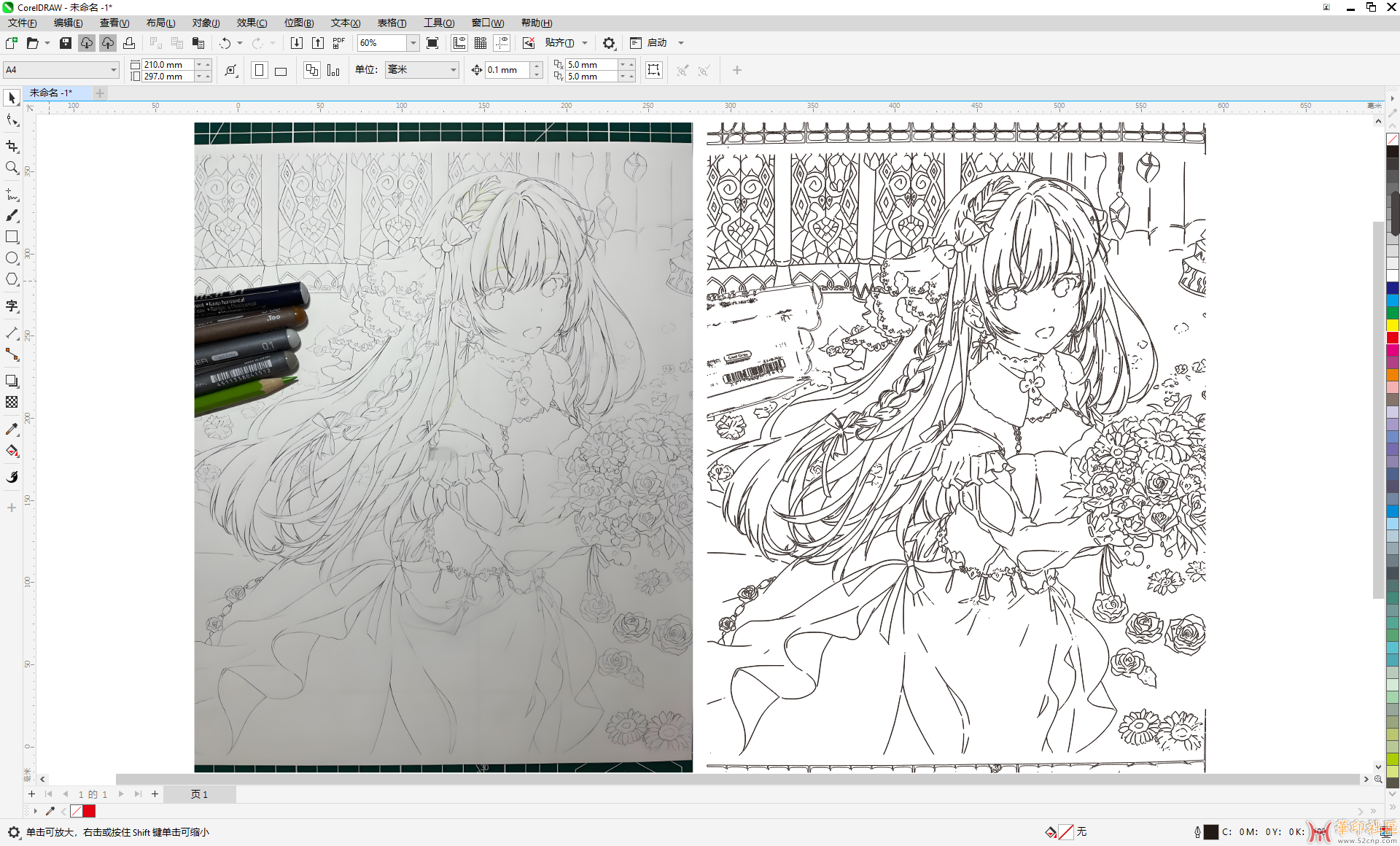The width and height of the screenshot is (1400, 846).
Task: Select the Text tool (字)
Action: coord(12,306)
